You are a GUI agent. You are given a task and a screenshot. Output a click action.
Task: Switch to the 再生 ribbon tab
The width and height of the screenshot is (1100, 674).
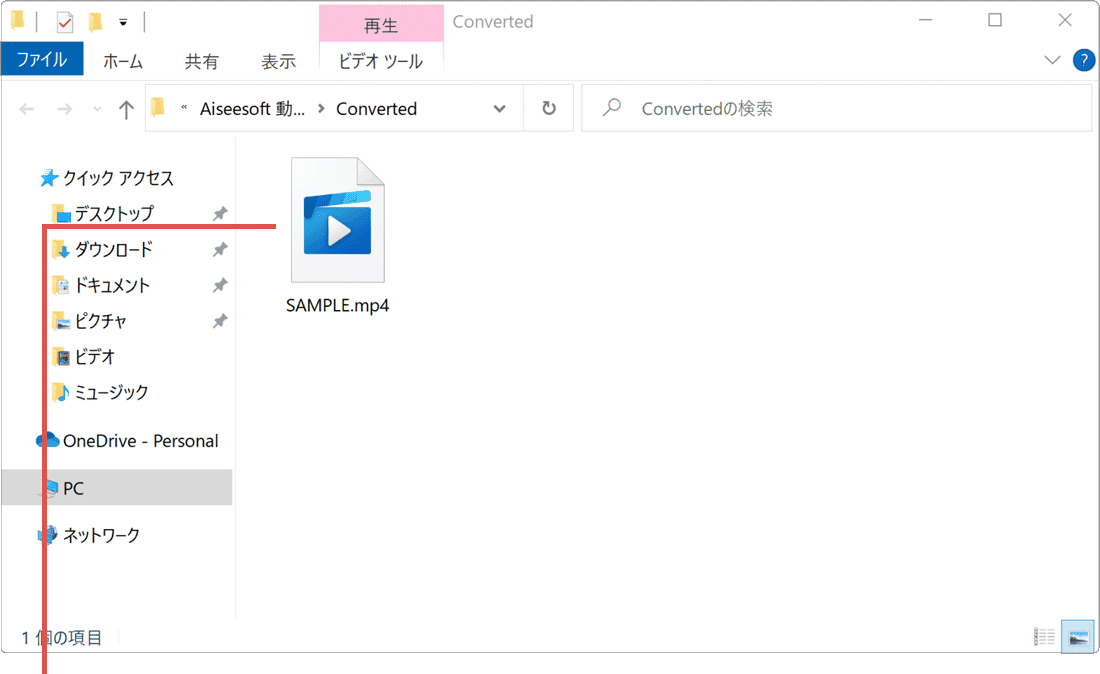pos(381,25)
